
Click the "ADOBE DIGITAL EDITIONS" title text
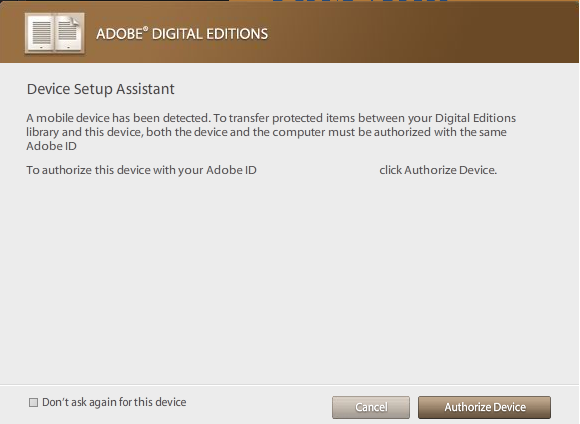(x=182, y=34)
